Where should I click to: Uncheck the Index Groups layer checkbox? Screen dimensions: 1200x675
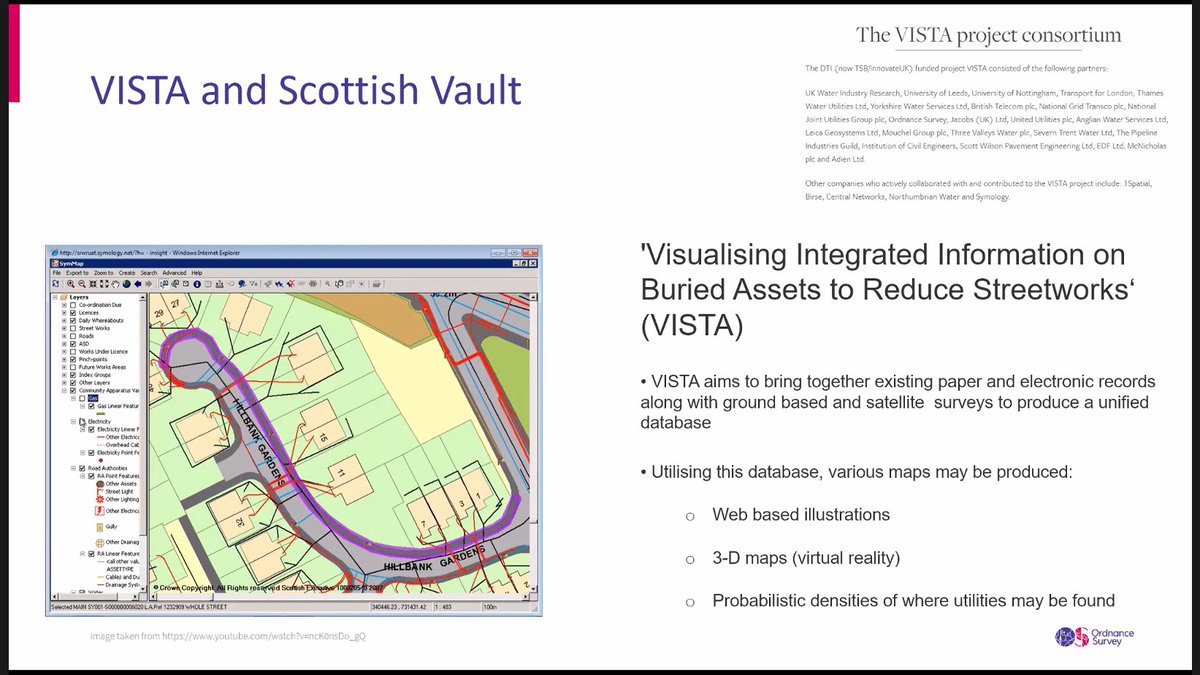(73, 375)
